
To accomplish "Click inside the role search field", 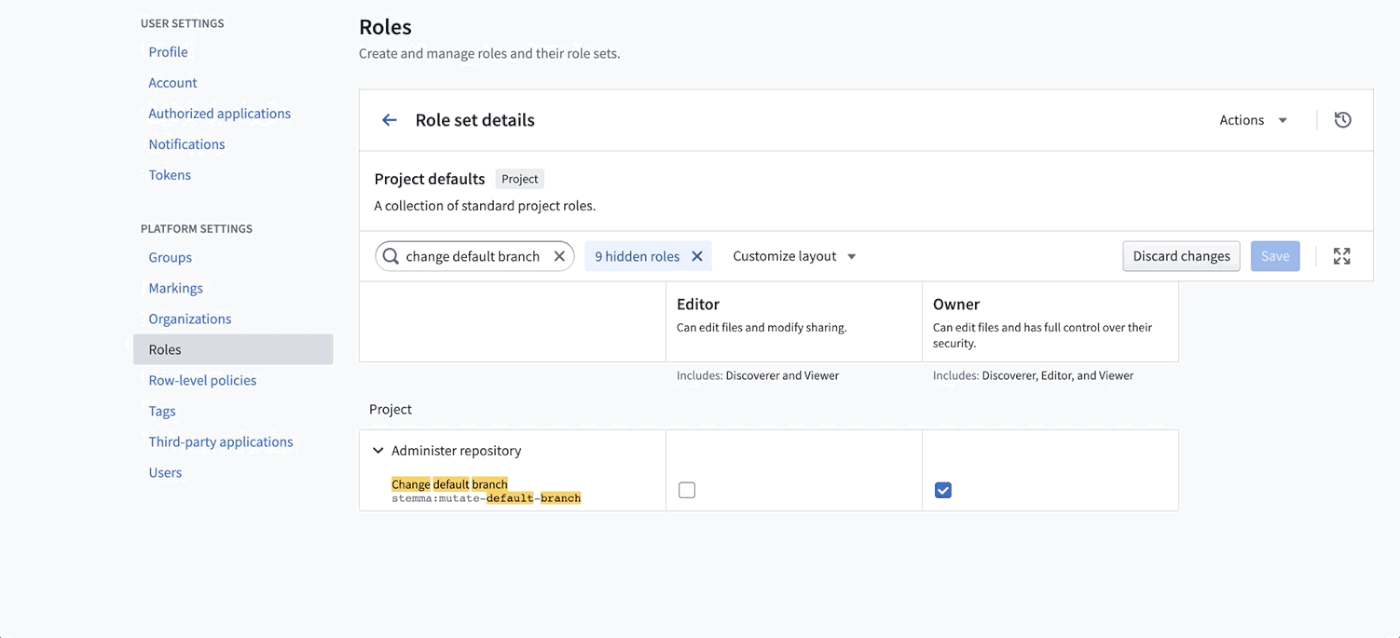I will (473, 256).
